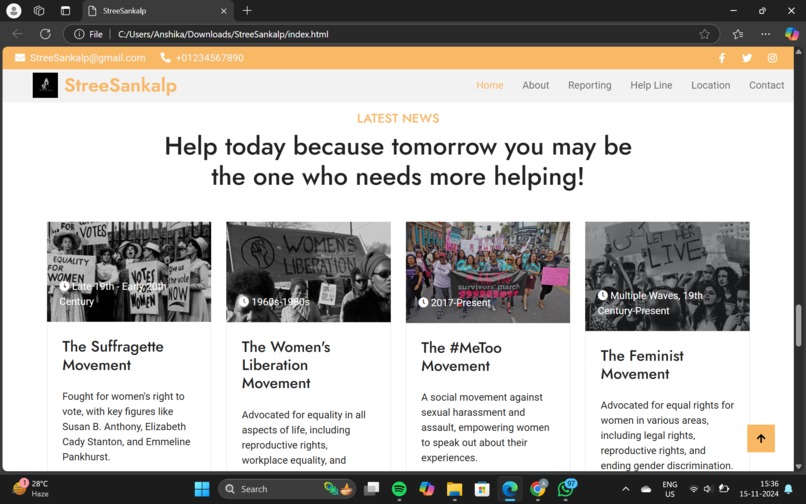The height and width of the screenshot is (504, 806).
Task: Open The Suffragette Movement article title
Action: 113,356
